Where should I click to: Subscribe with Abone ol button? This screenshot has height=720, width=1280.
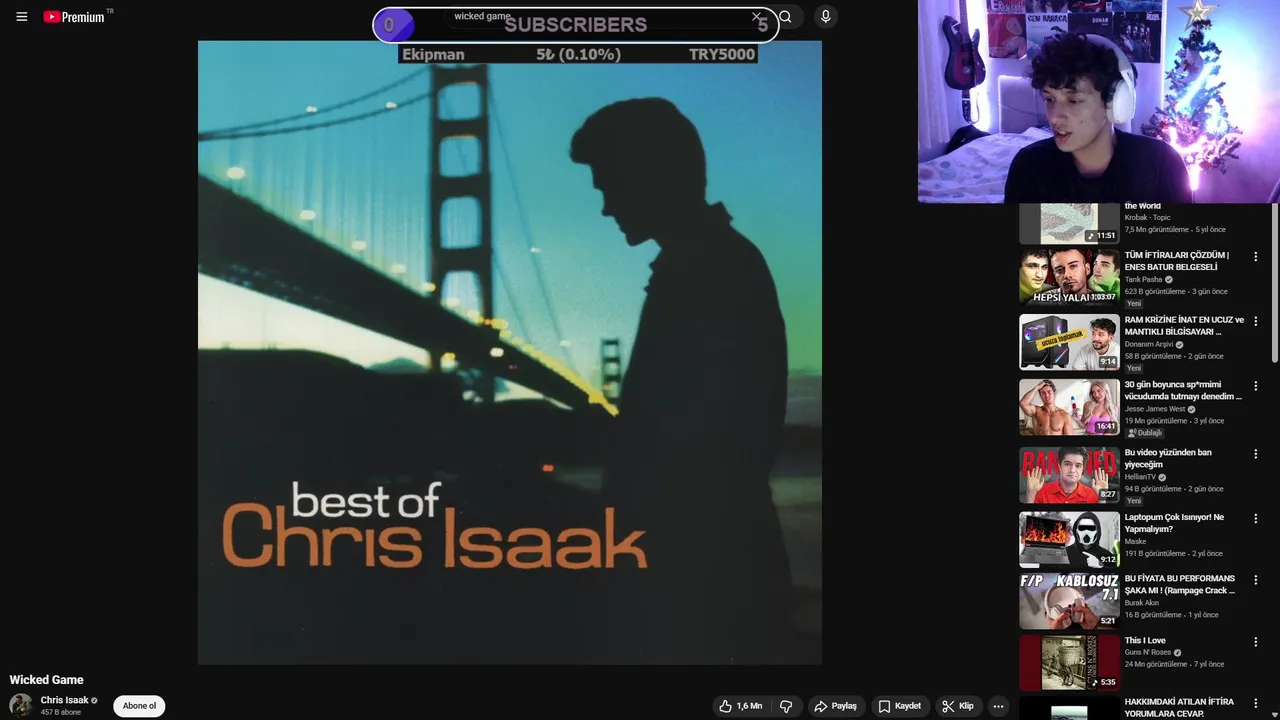pyautogui.click(x=139, y=706)
